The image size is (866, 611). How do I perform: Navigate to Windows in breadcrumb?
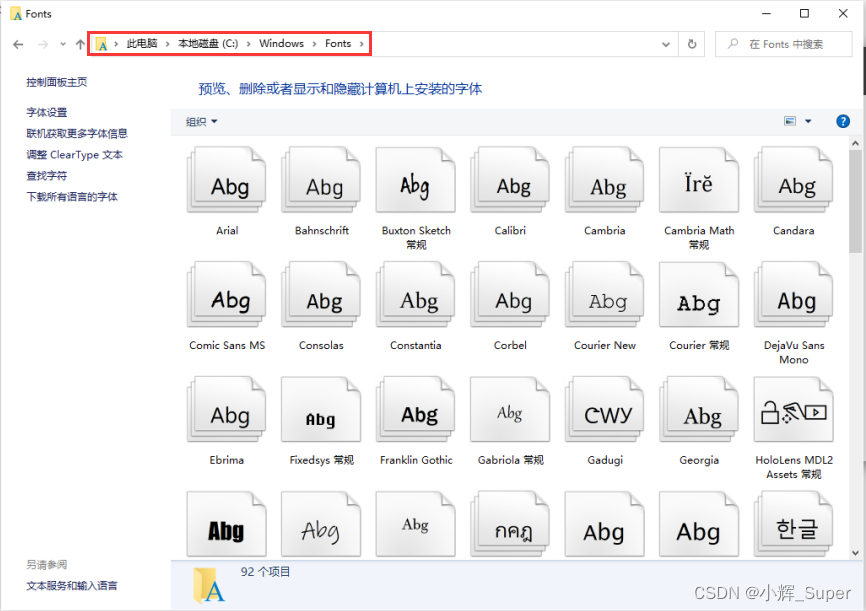(282, 44)
